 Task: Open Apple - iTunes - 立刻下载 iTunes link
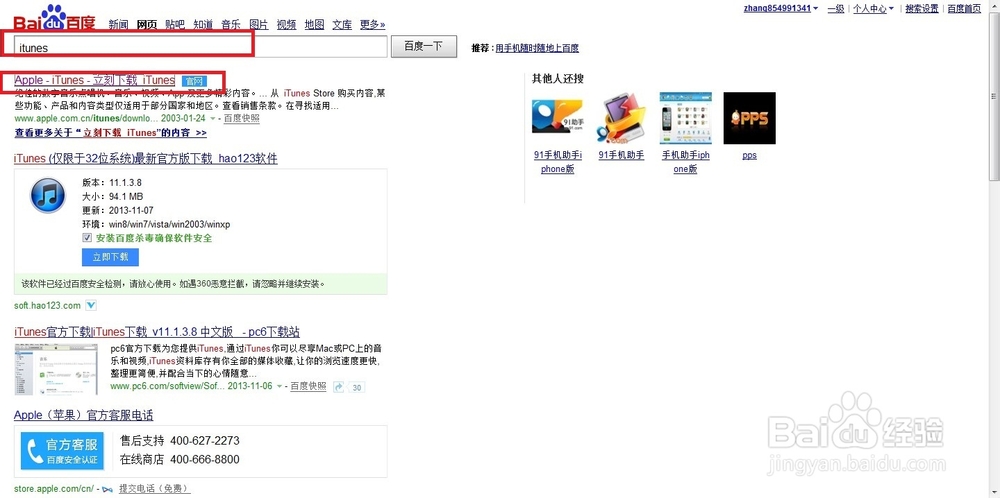[94, 80]
